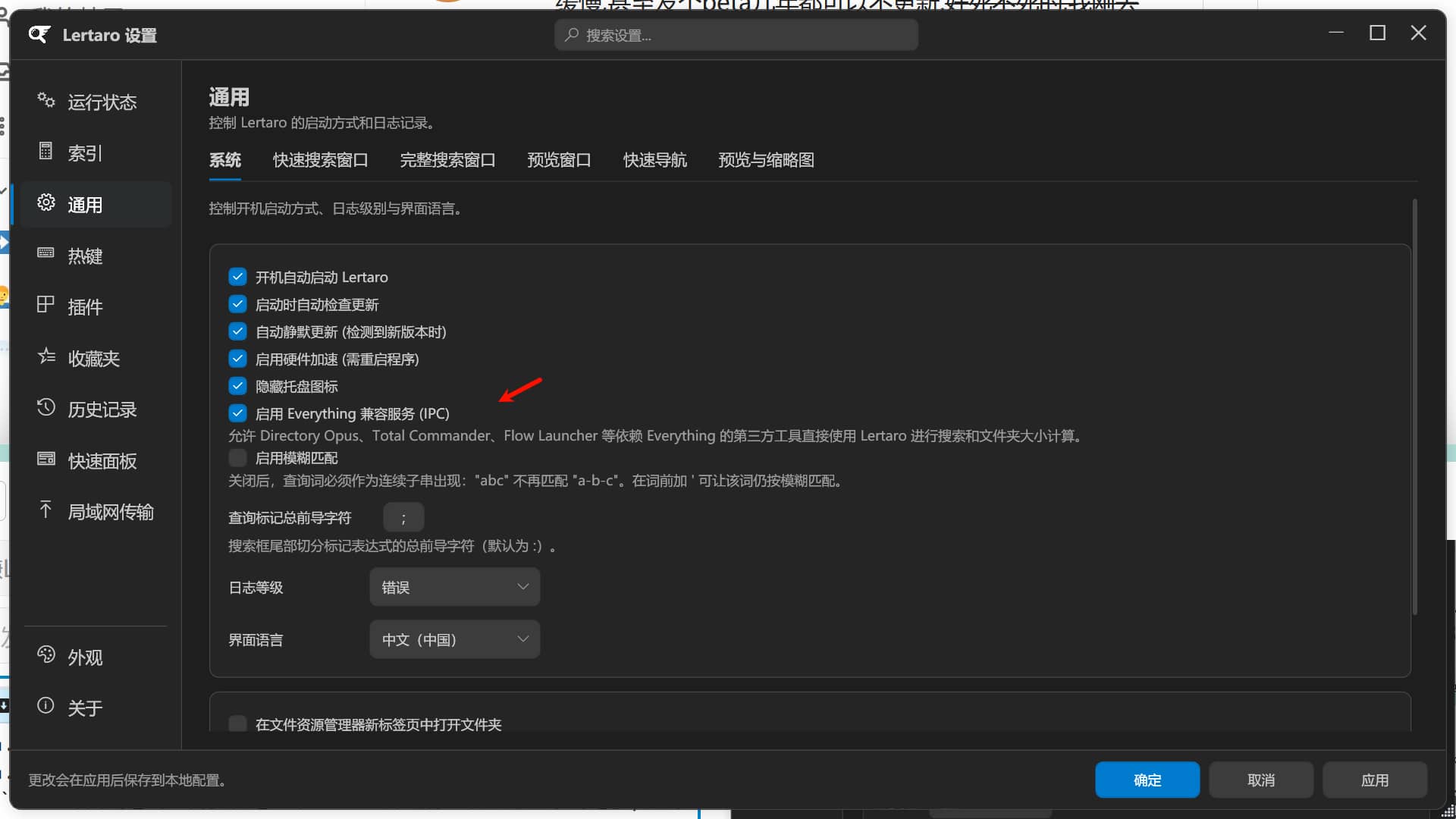
Task: Switch to 完整搜索窗口 tab
Action: [448, 160]
